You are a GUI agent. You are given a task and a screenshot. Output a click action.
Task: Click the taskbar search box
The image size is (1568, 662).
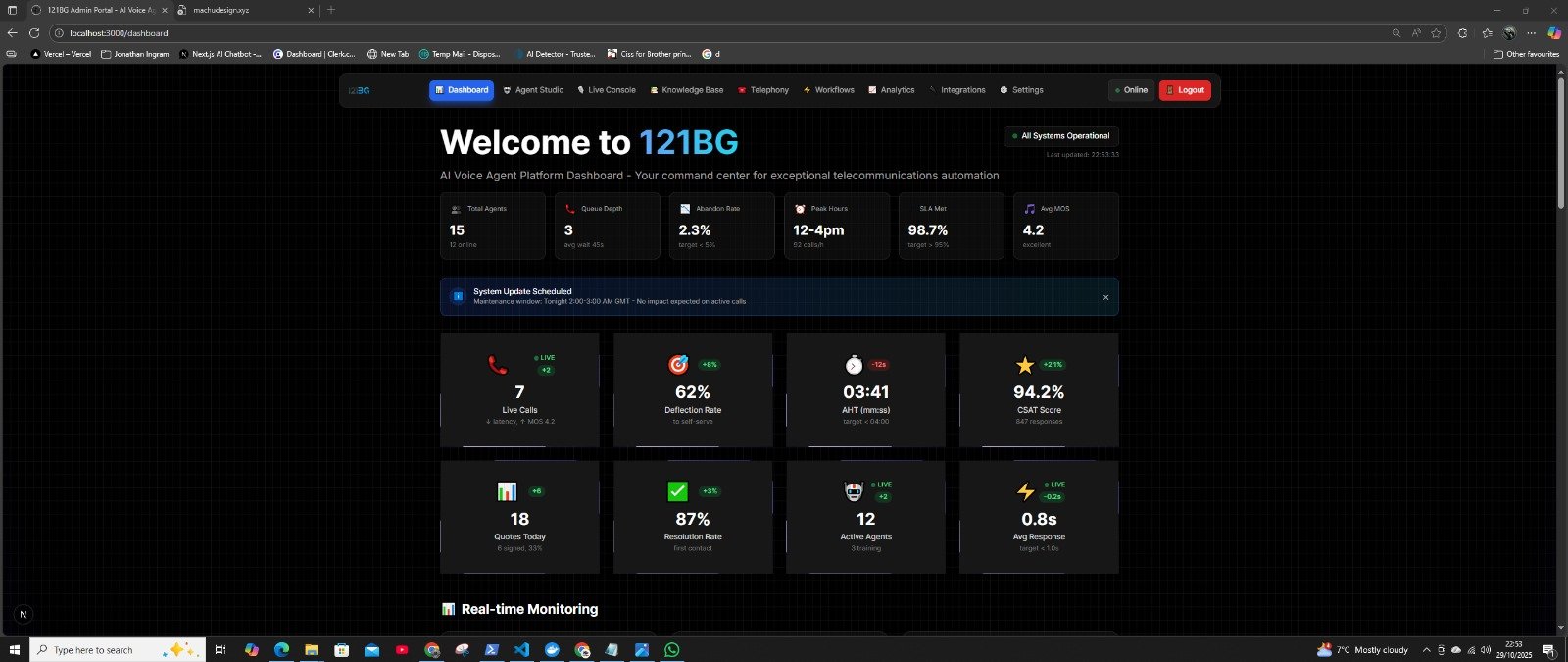[x=118, y=650]
